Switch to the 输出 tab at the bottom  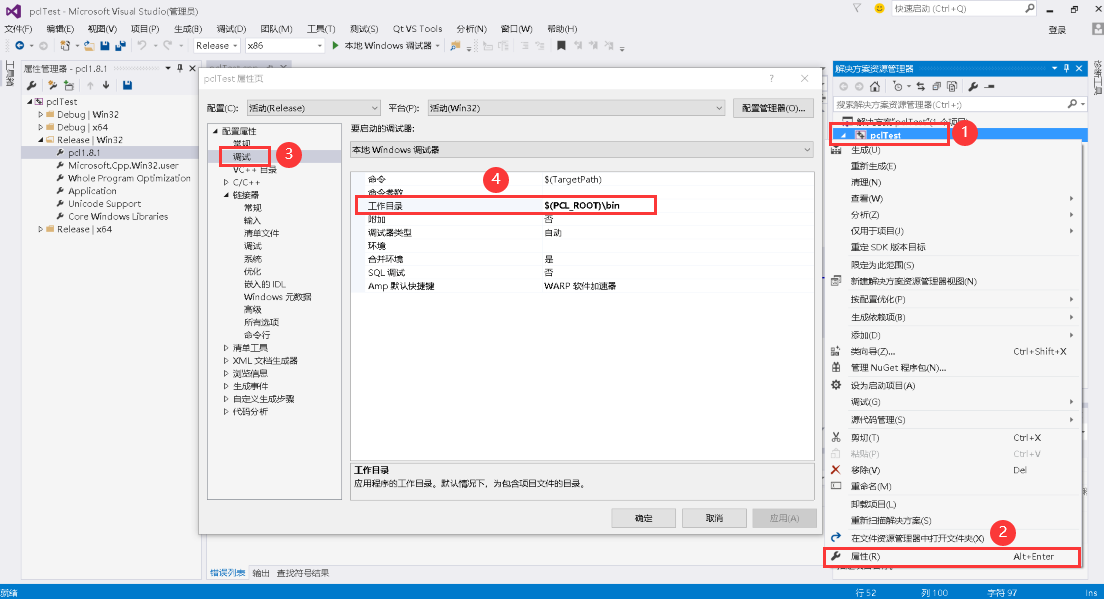[x=261, y=573]
